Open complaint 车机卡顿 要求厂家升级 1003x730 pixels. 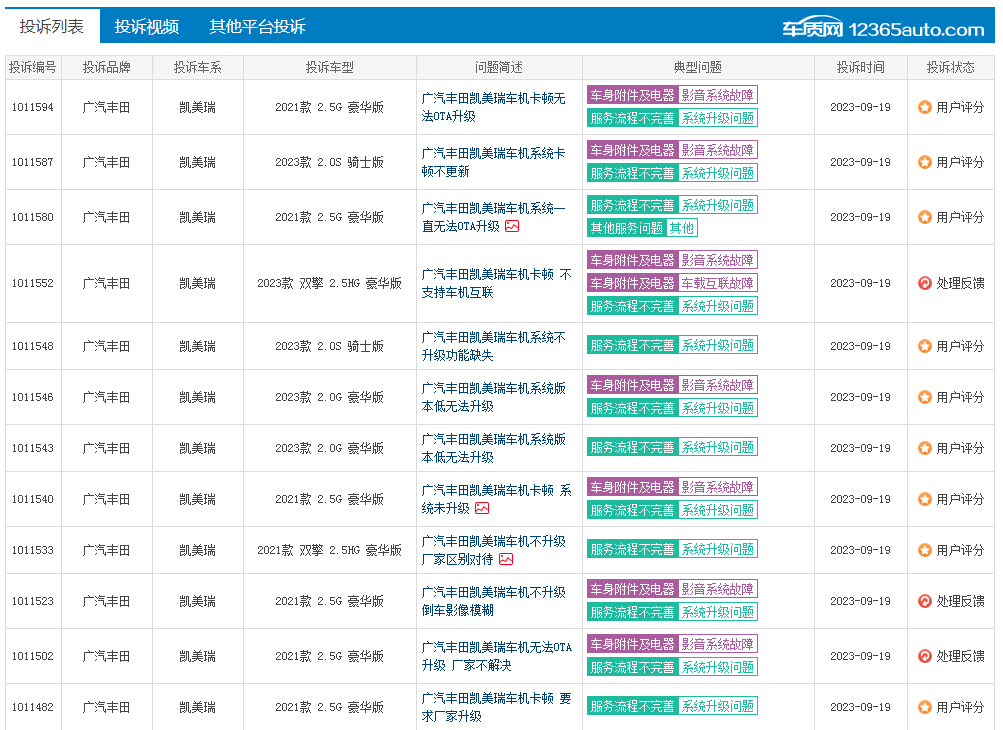[x=496, y=707]
